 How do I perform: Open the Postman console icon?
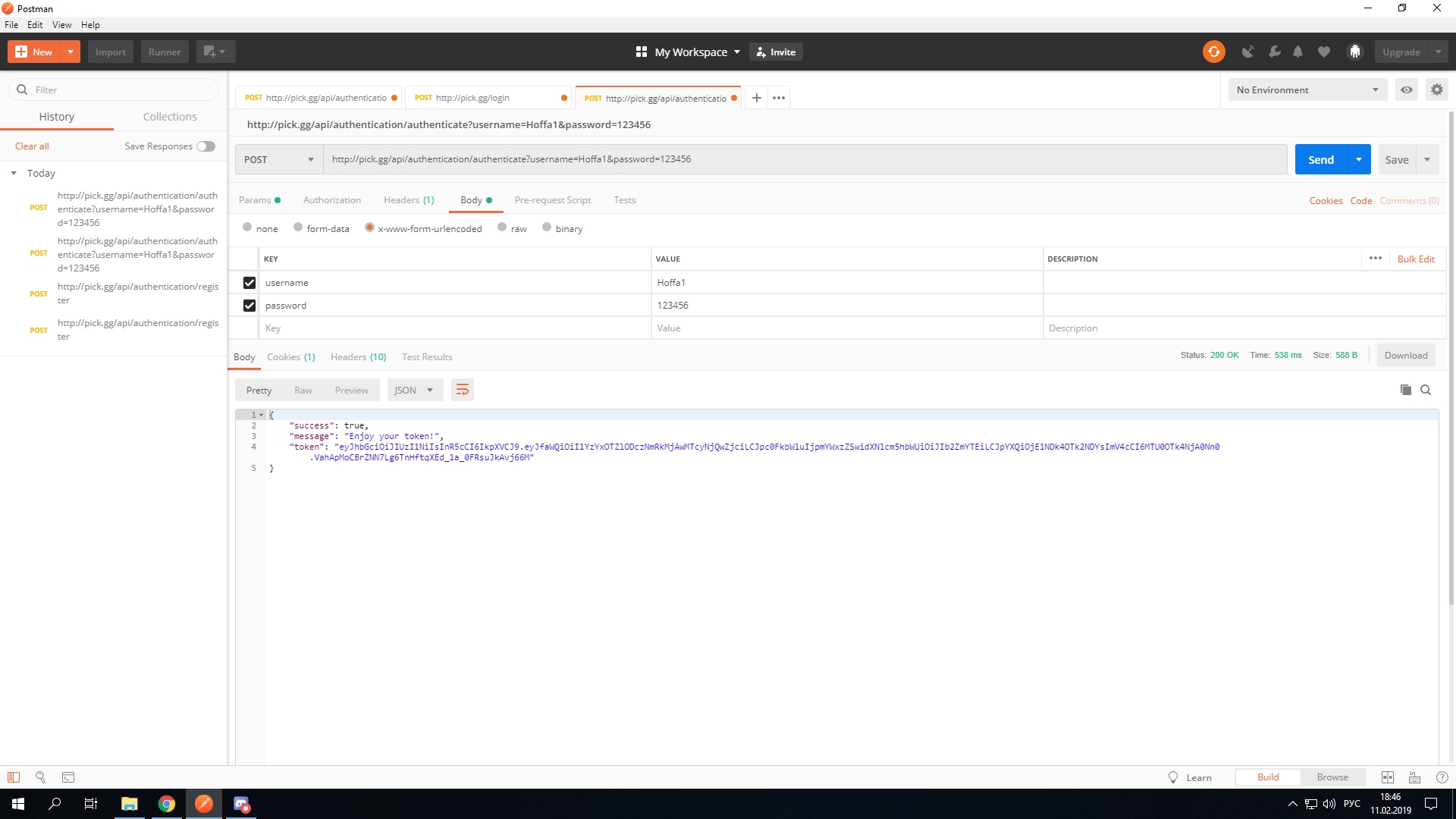click(68, 777)
